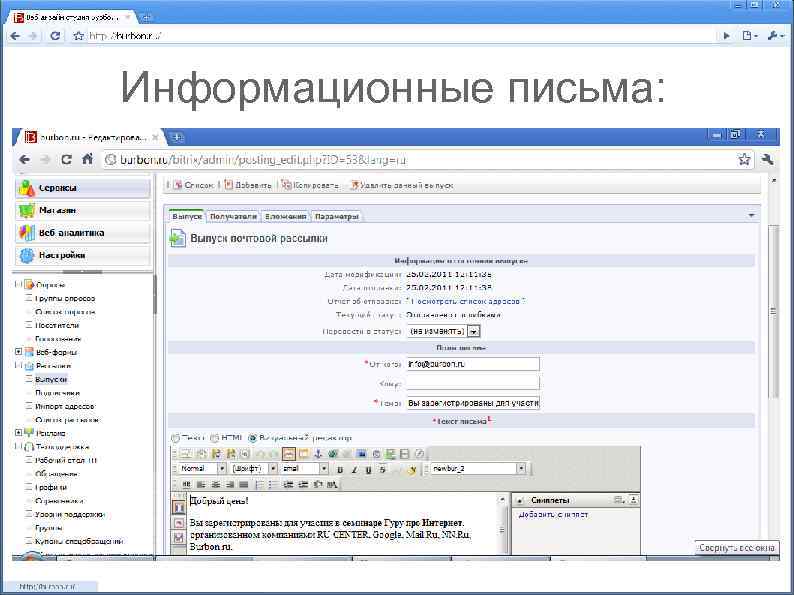Open the tab panel options arrow

(x=751, y=216)
